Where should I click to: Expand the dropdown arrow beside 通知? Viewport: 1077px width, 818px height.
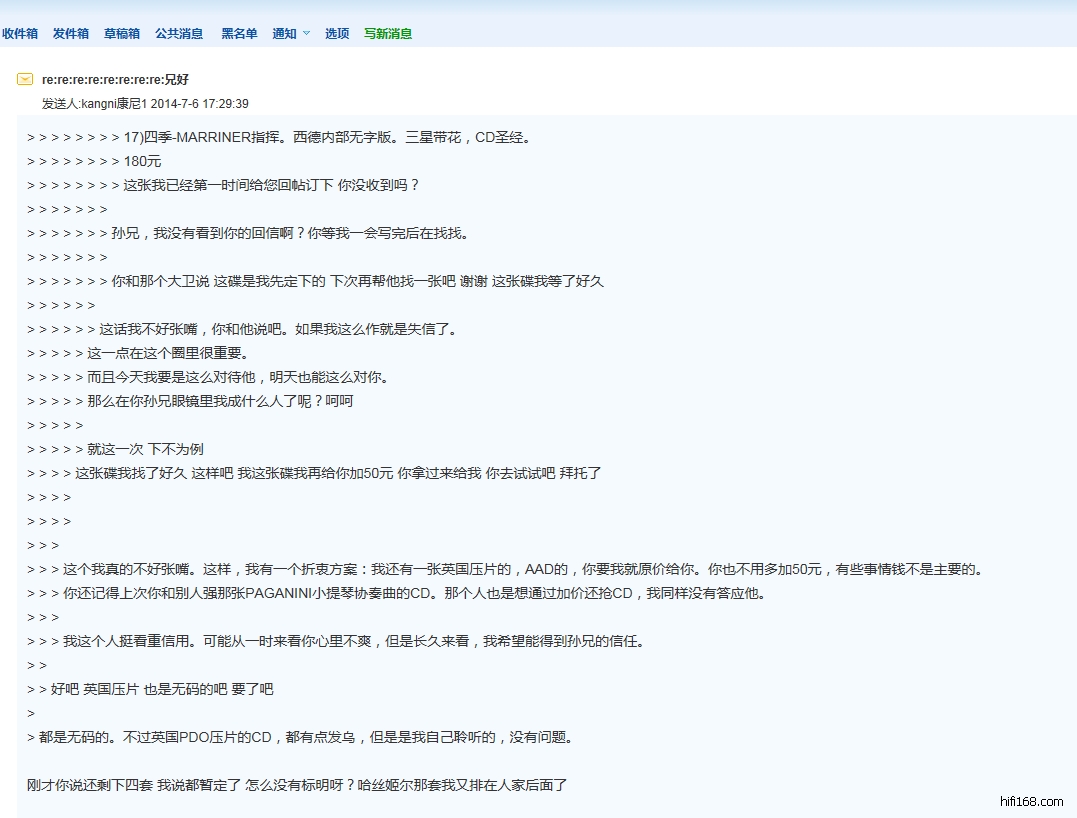306,34
